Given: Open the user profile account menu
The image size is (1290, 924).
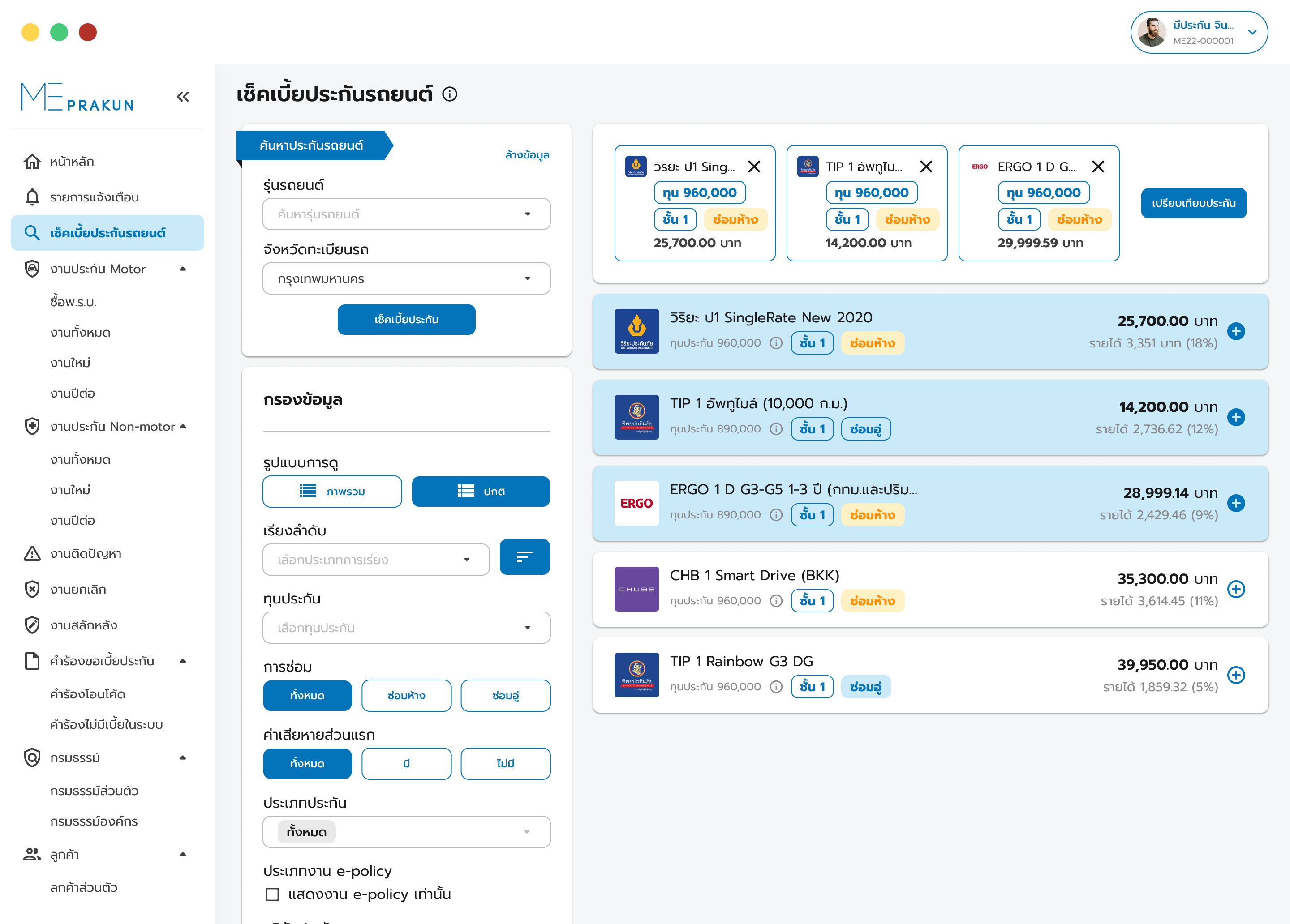Looking at the screenshot, I should click(1199, 32).
